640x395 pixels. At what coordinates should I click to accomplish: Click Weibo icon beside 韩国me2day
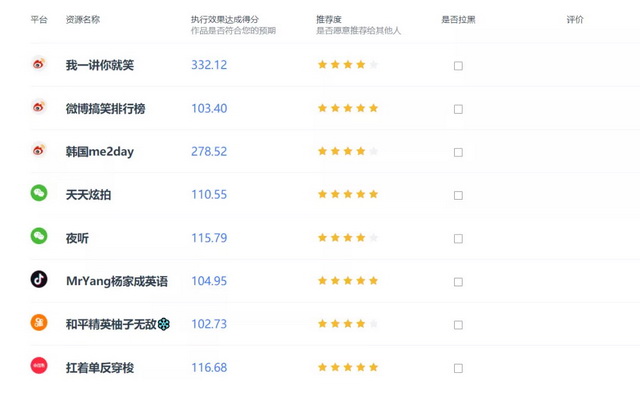pyautogui.click(x=39, y=150)
